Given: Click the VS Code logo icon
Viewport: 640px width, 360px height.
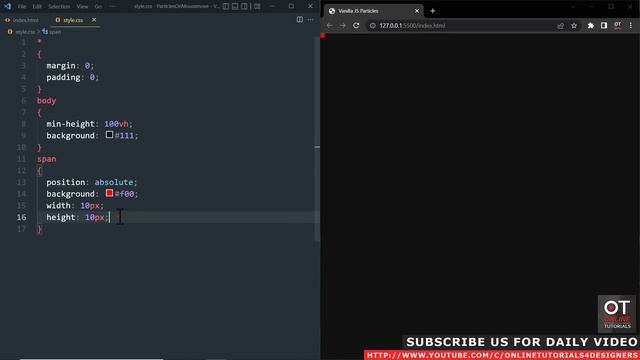Looking at the screenshot, I should (x=7, y=6).
